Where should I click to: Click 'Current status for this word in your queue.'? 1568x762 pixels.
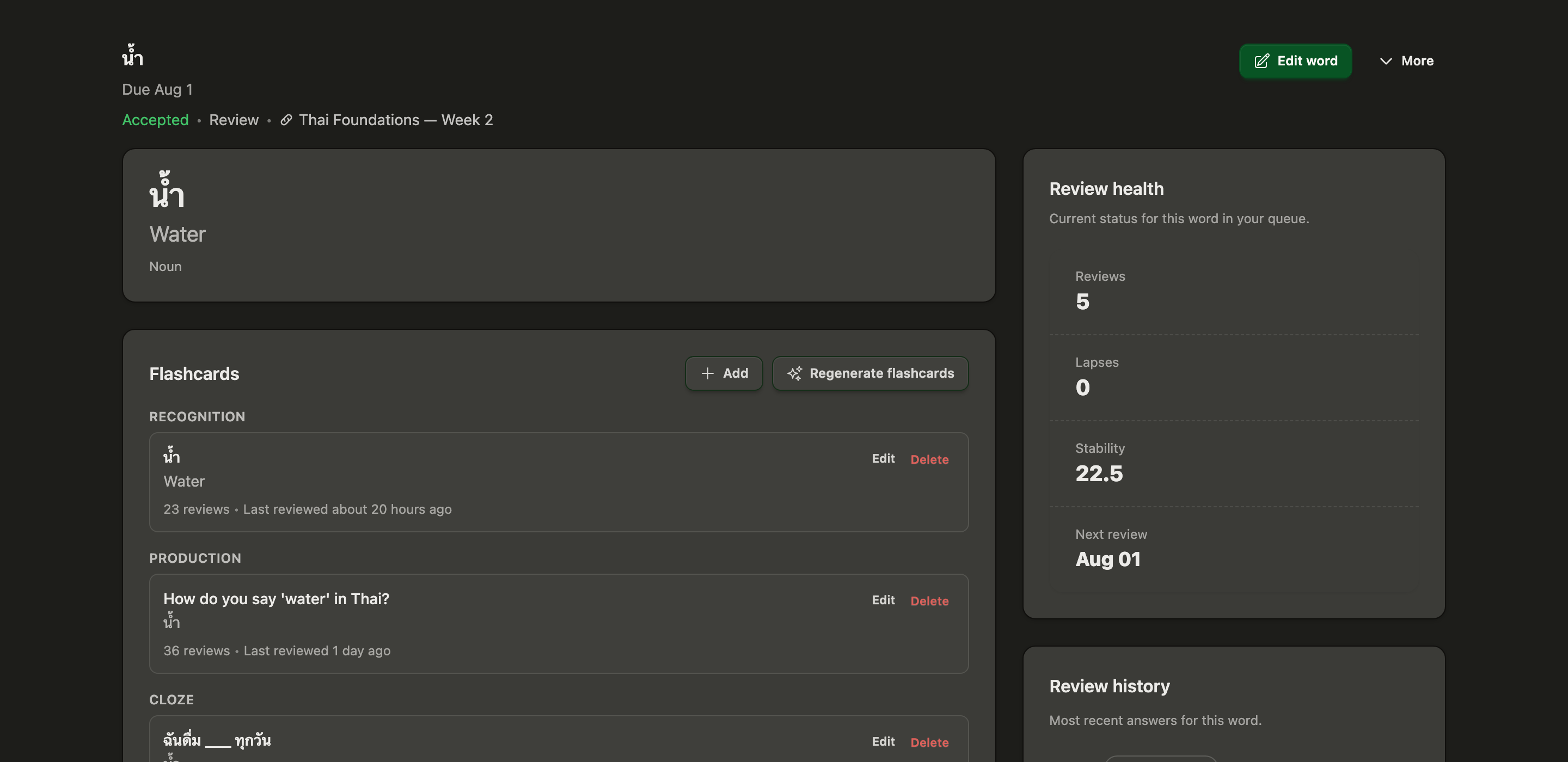[1179, 218]
